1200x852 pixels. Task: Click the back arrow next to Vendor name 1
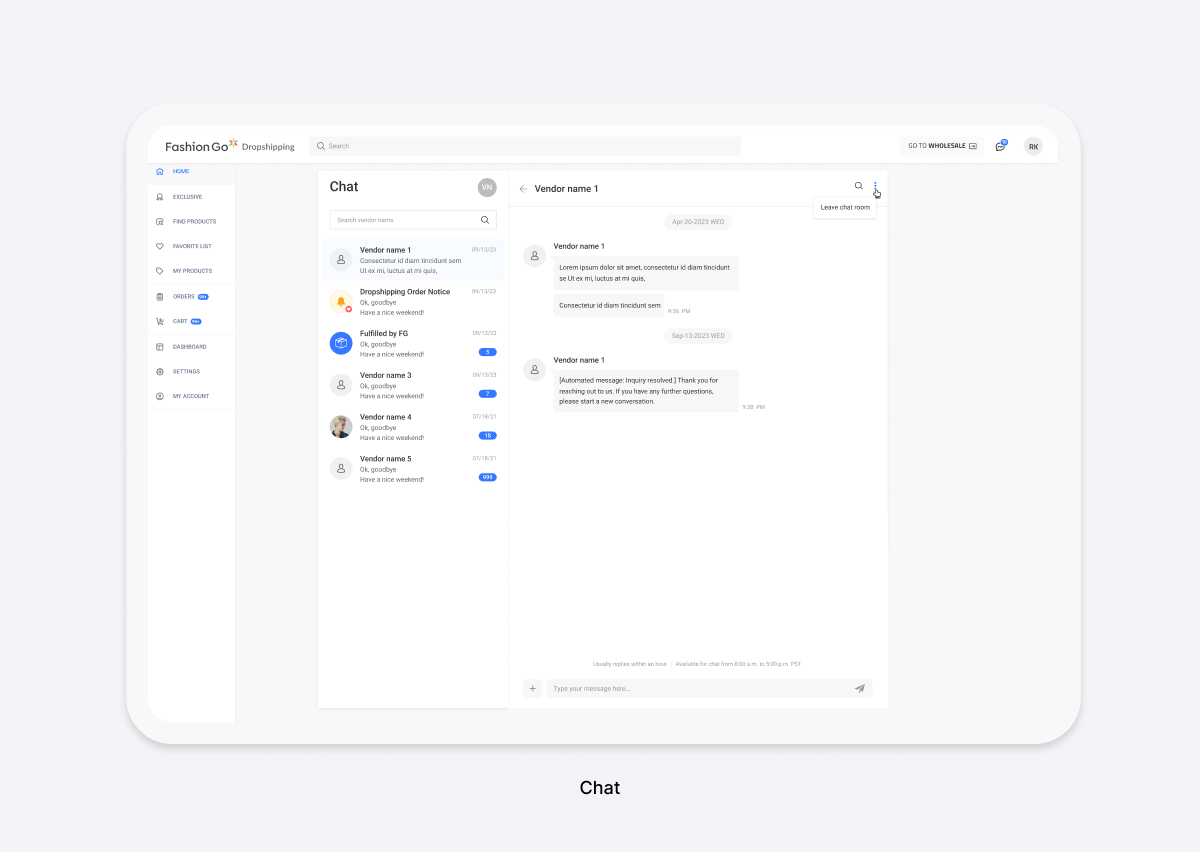(523, 189)
